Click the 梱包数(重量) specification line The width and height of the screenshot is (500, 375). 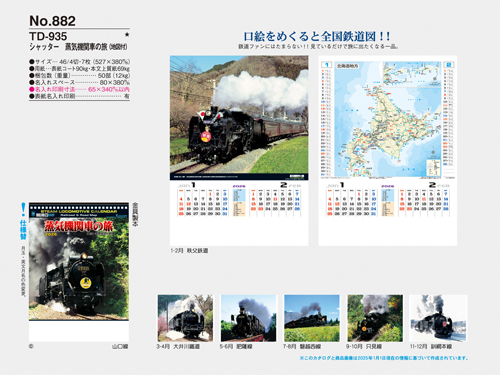pos(79,76)
